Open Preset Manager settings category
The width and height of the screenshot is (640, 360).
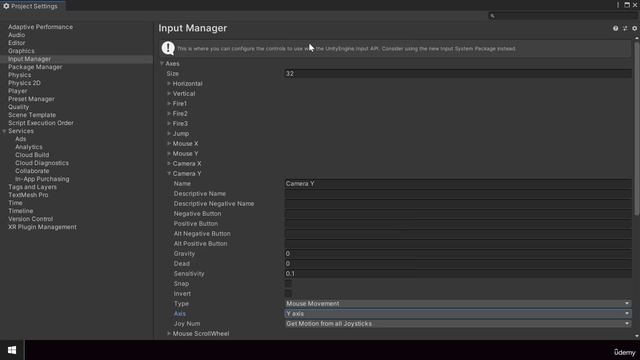31,99
